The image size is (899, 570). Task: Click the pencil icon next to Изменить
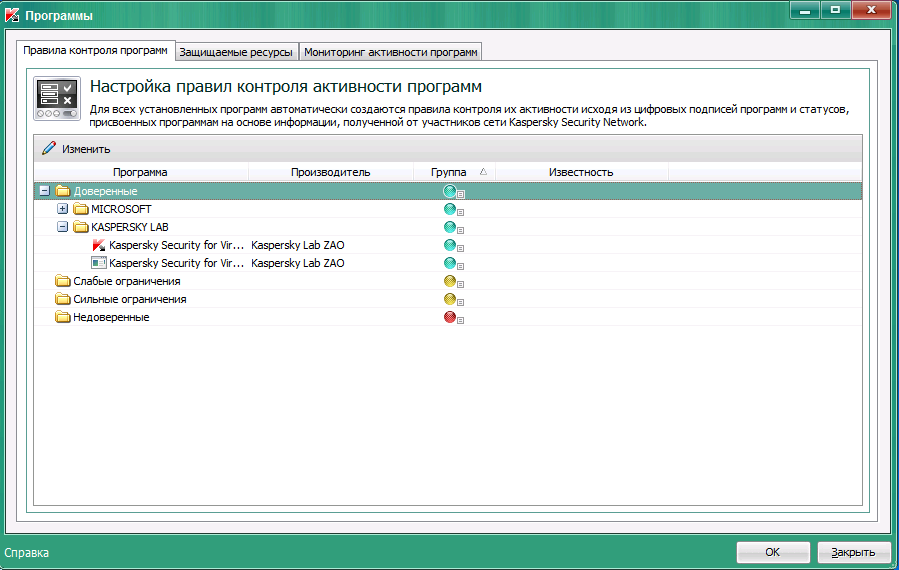click(49, 148)
